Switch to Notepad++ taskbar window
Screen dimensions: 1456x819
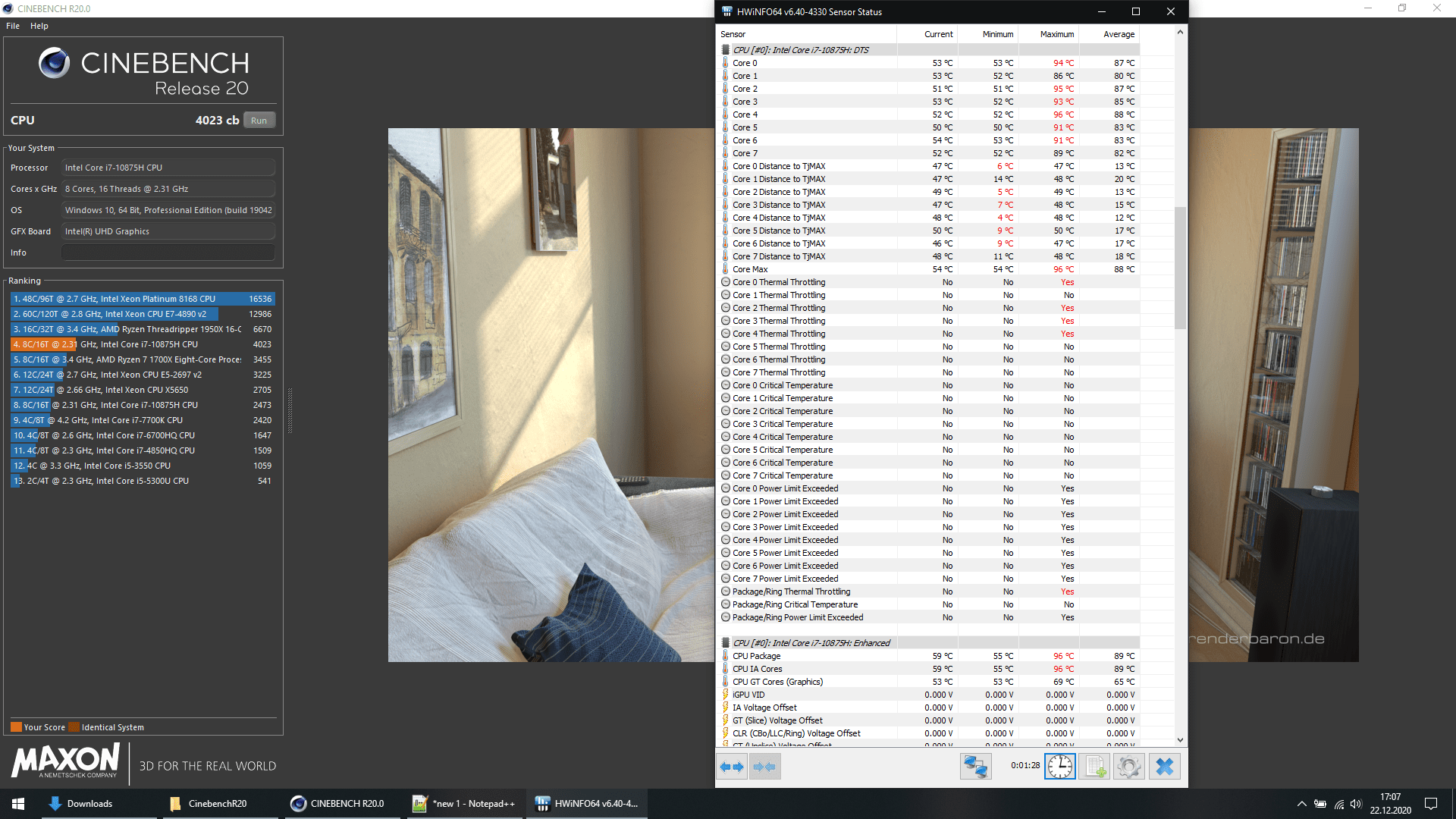[x=464, y=804]
